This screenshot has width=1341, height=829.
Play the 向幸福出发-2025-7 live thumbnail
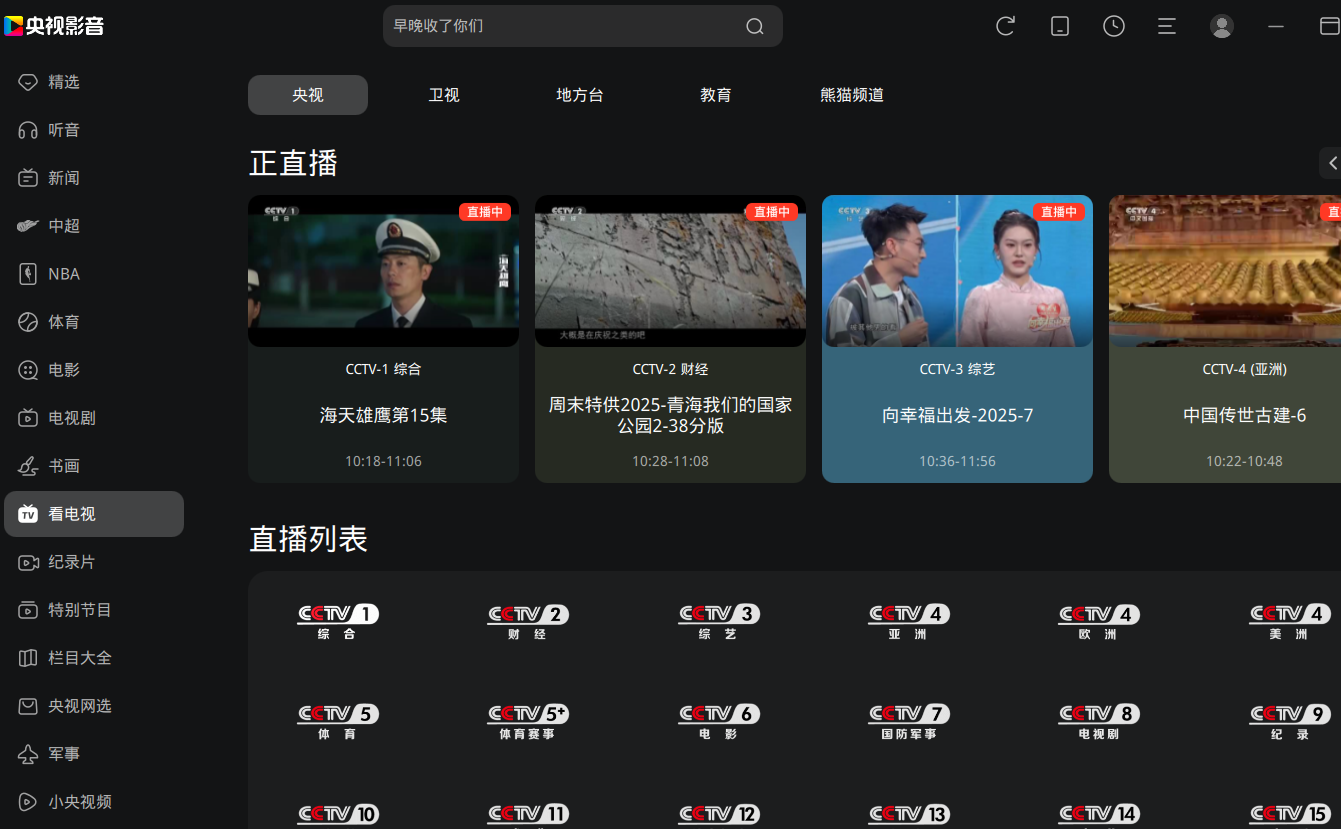coord(957,271)
